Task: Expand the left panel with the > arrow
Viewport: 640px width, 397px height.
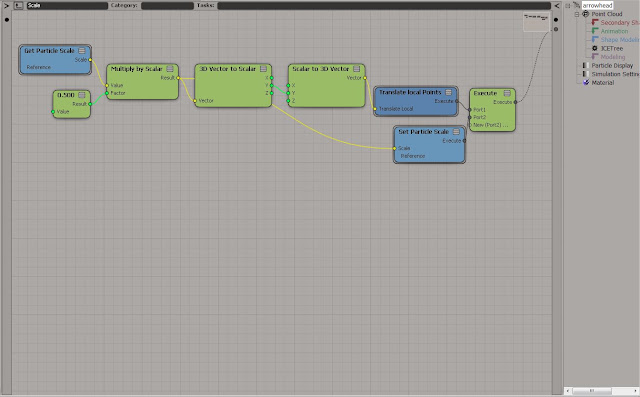Action: click(x=6, y=5)
